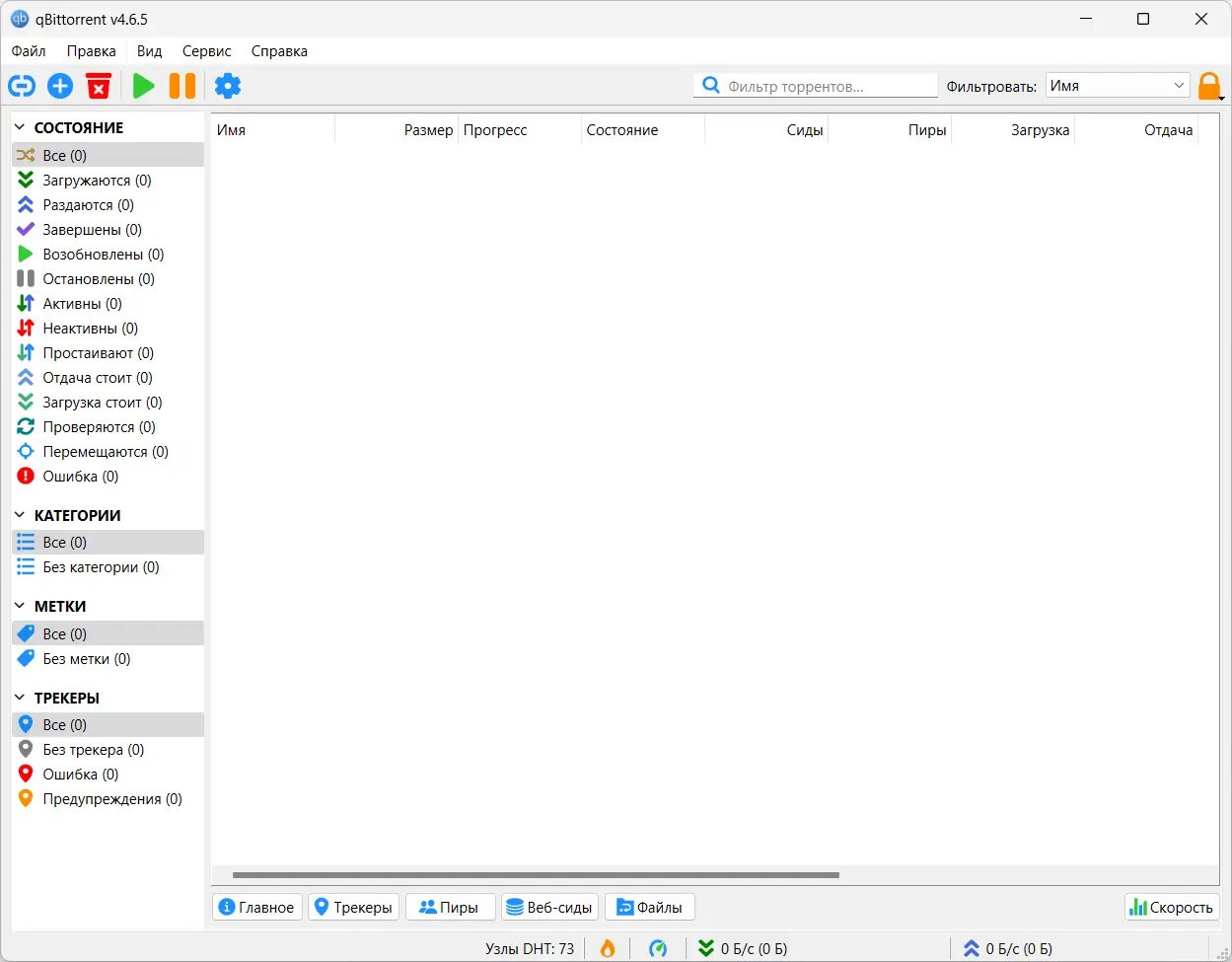
Task: Add new torrent file with plus icon
Action: [x=59, y=86]
